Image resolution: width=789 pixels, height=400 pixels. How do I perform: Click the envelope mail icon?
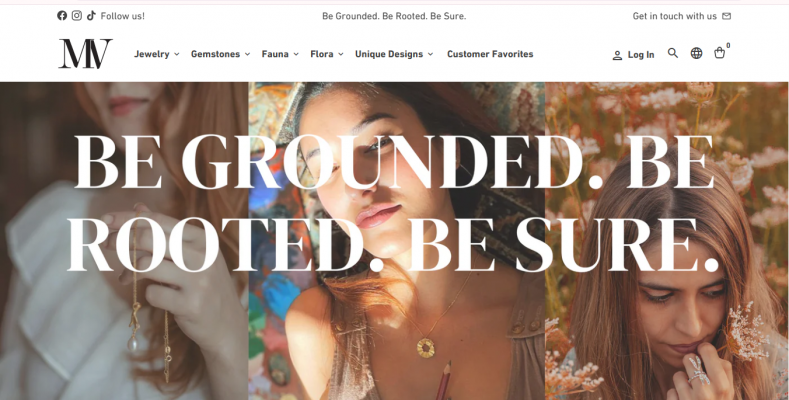click(x=726, y=16)
